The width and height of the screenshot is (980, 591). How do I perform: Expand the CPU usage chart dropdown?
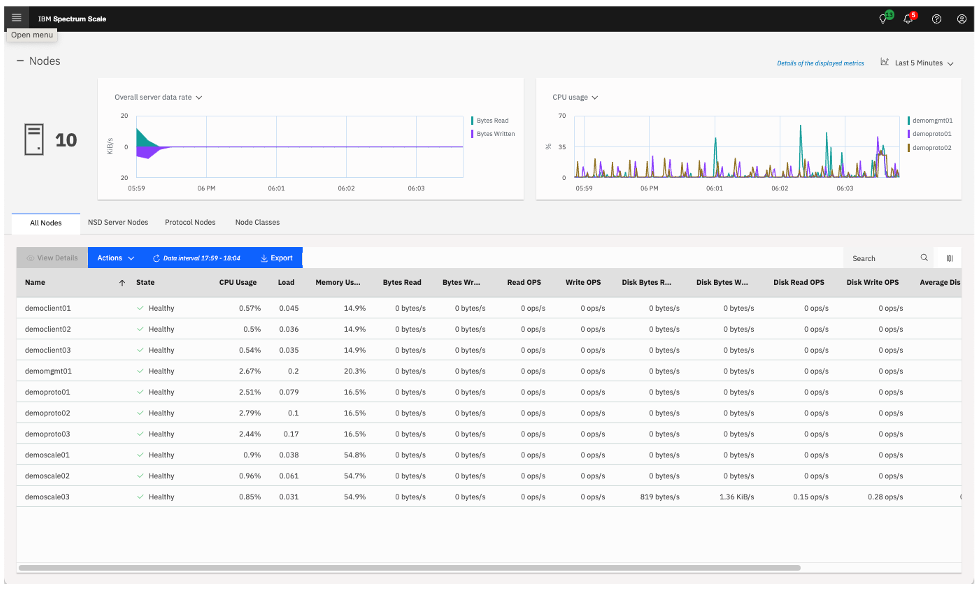(575, 97)
